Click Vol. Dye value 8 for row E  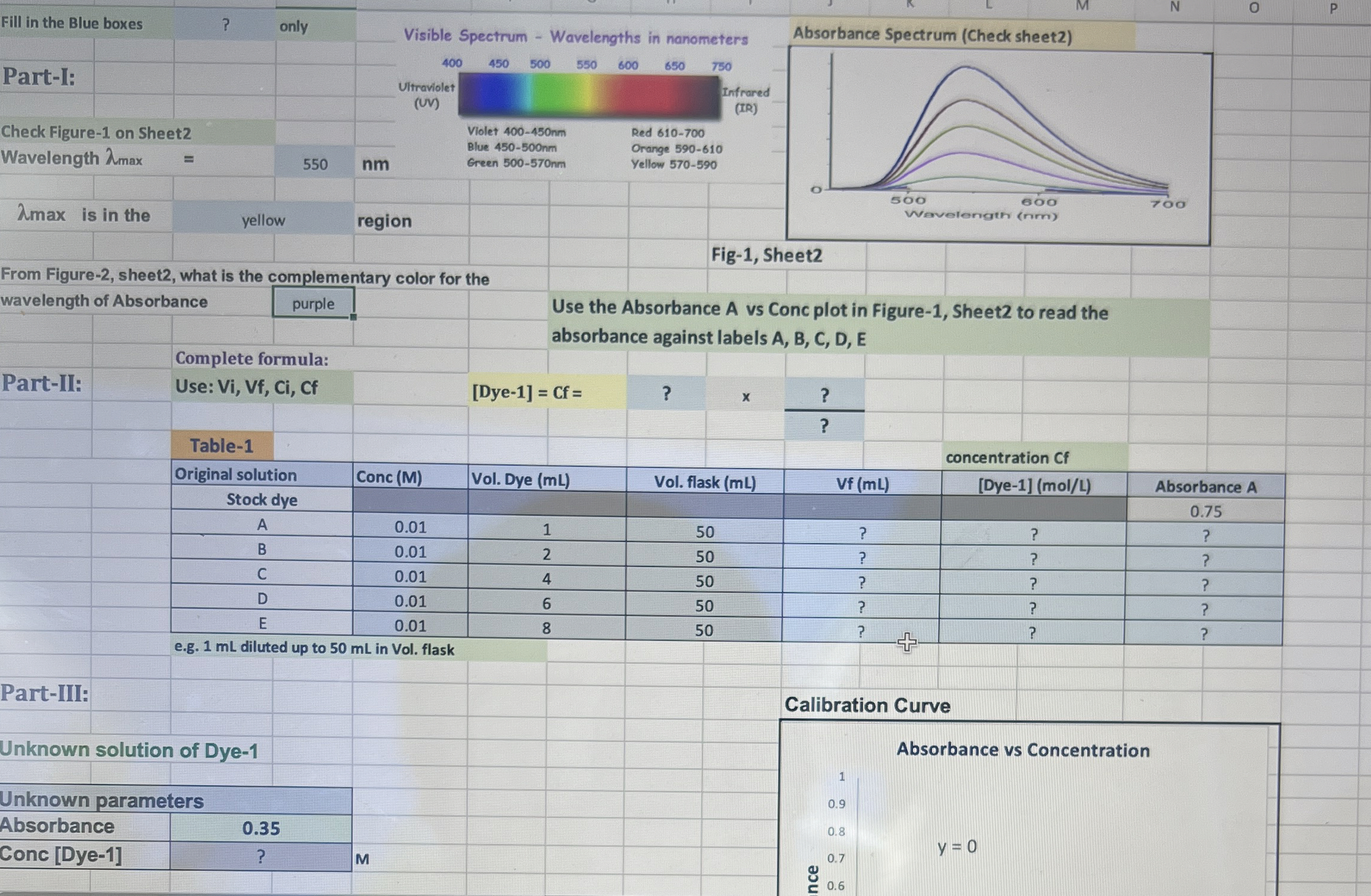[546, 627]
